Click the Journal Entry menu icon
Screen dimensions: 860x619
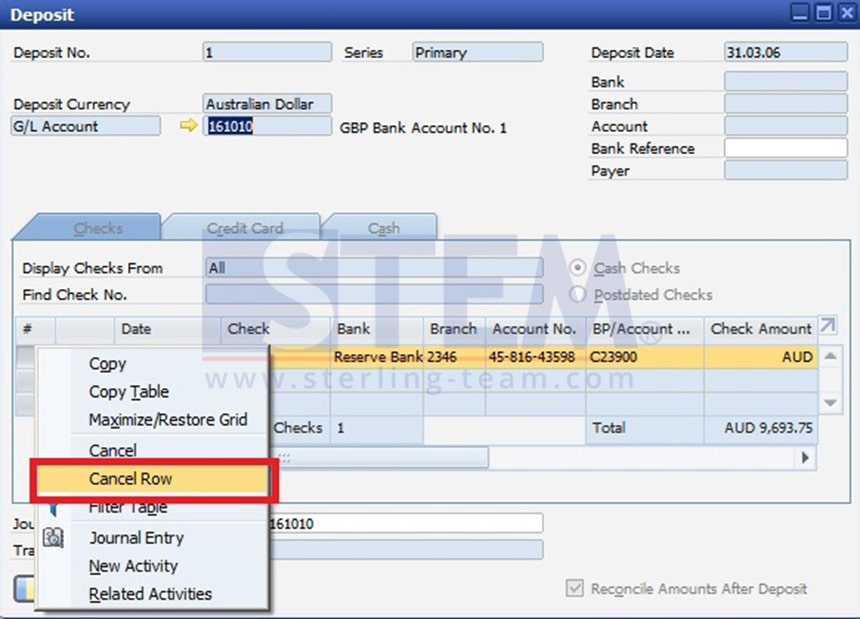click(x=53, y=537)
